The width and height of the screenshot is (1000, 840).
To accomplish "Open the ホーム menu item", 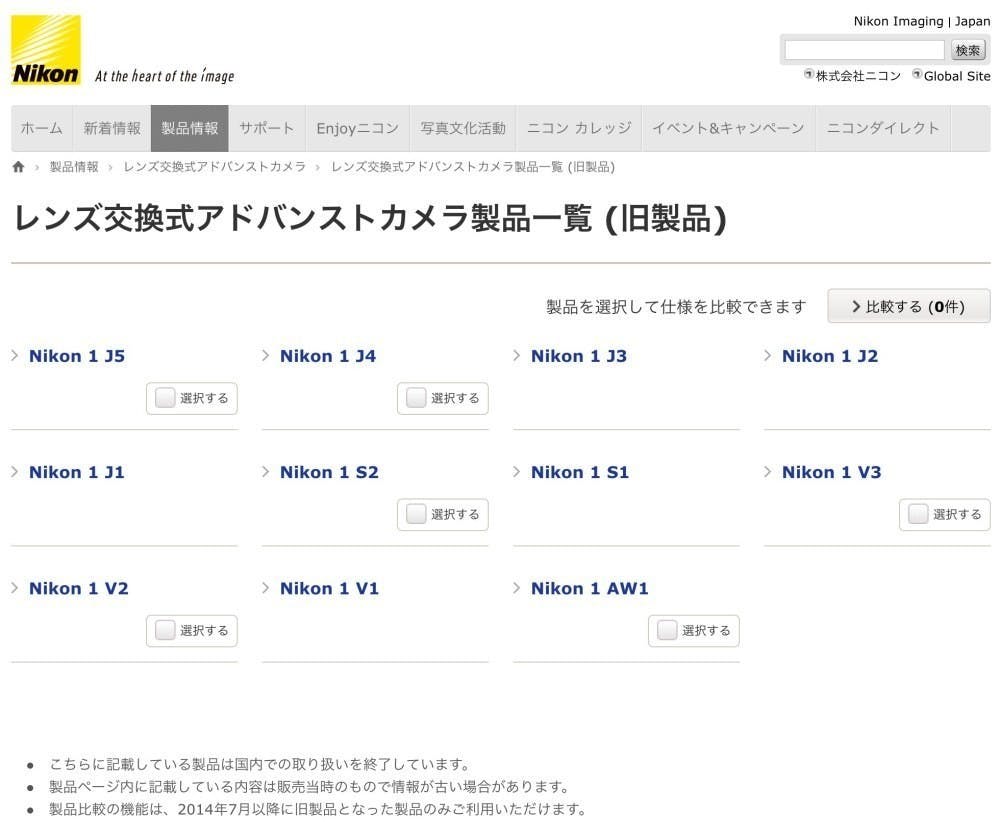I will 41,128.
